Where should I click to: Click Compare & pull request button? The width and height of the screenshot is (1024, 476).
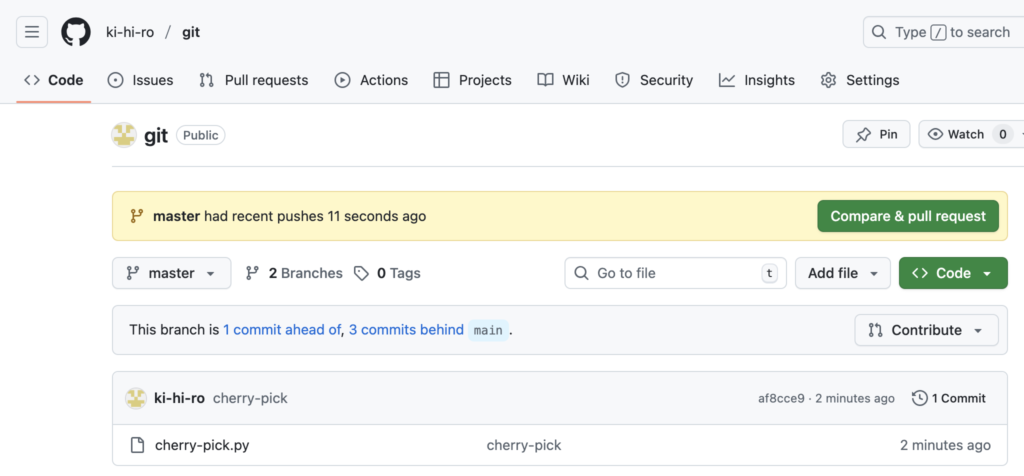point(908,216)
